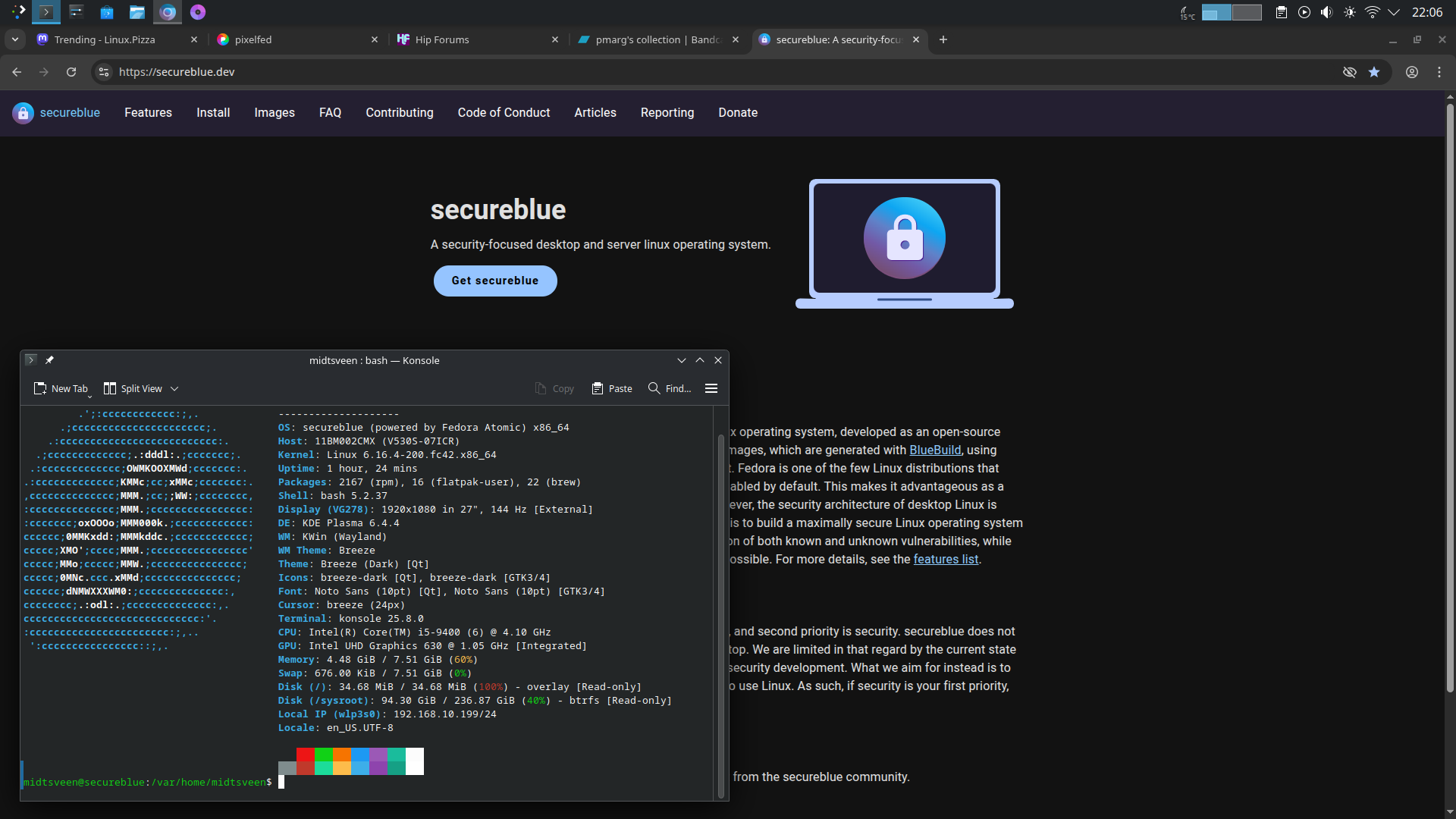Show hidden system tray icons
The width and height of the screenshot is (1456, 819).
(1394, 12)
